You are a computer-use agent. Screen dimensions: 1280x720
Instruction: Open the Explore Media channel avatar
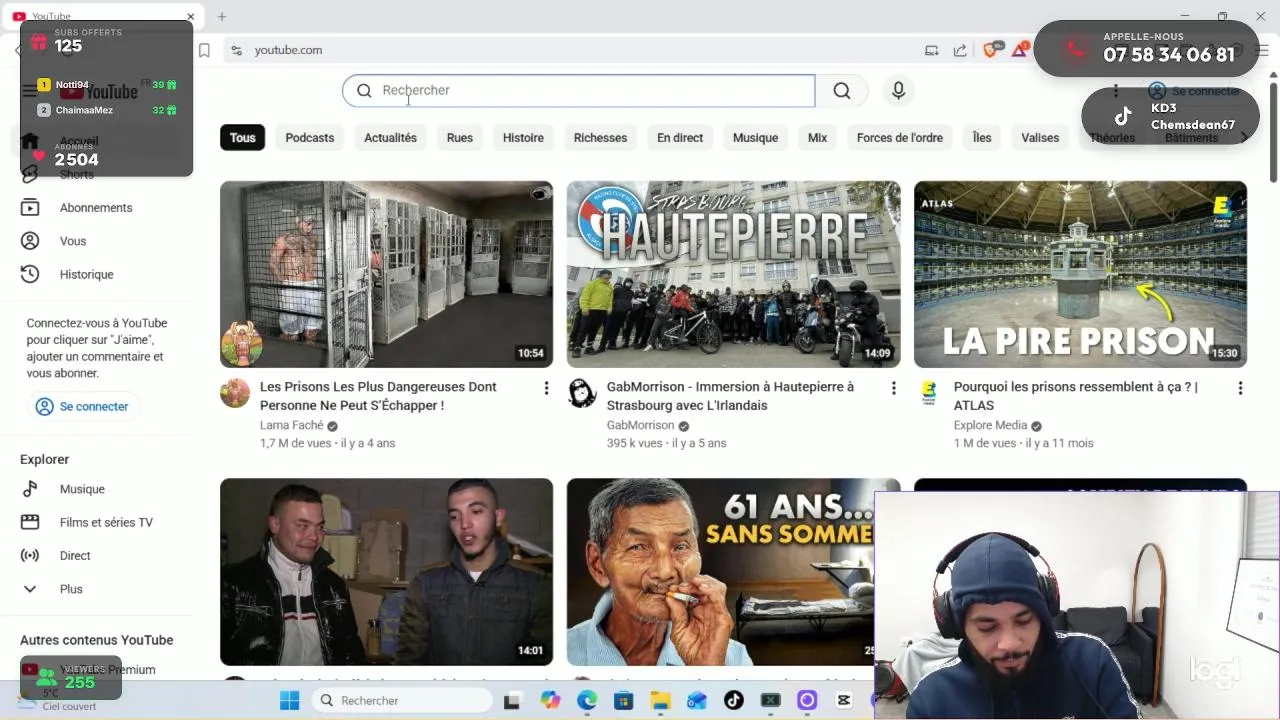click(x=928, y=393)
